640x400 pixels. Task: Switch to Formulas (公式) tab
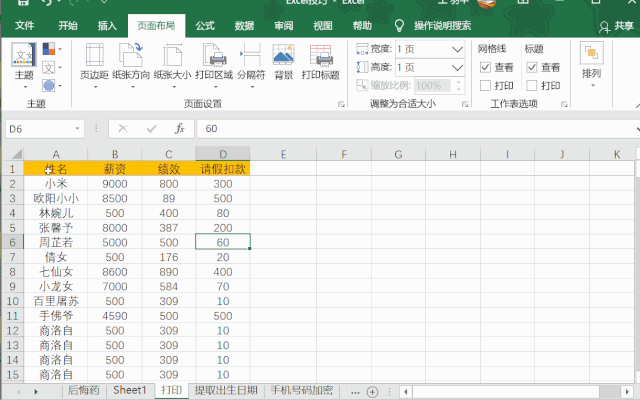click(x=205, y=26)
